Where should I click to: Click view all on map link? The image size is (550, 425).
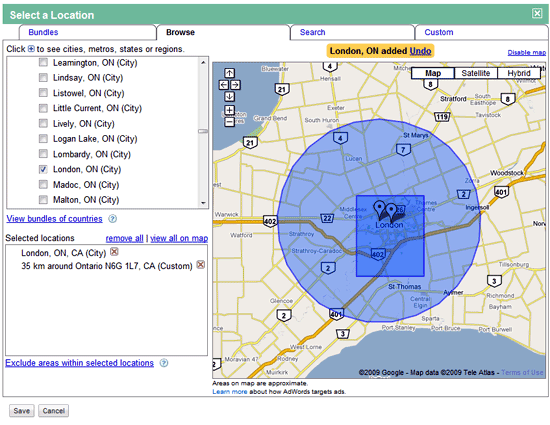coord(179,238)
